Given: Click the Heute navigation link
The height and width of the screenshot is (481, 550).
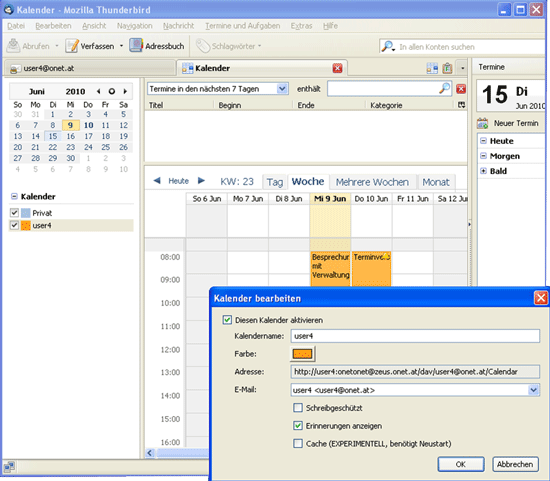Looking at the screenshot, I should click(179, 181).
